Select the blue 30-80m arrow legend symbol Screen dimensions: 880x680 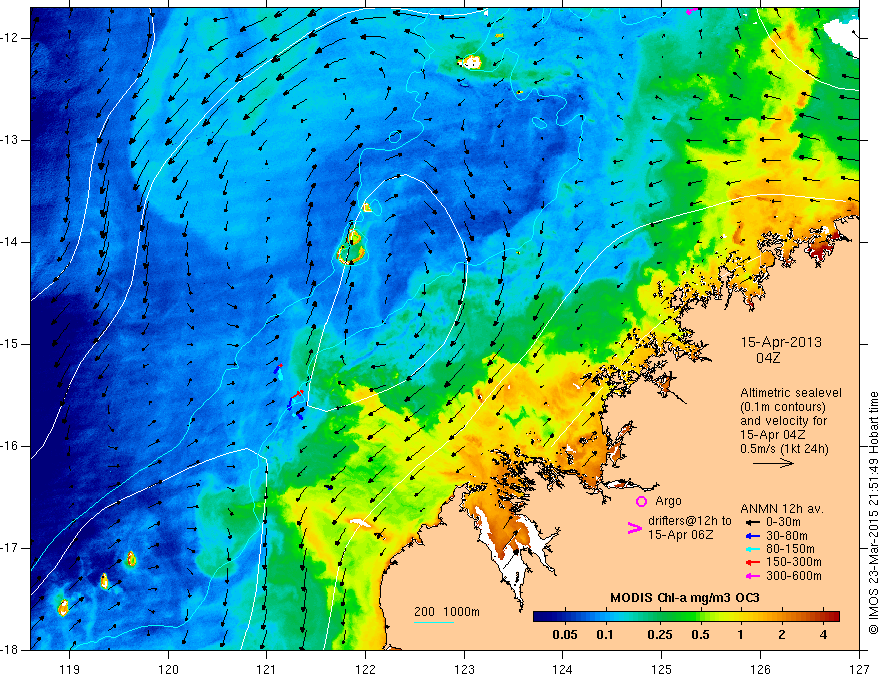[751, 536]
